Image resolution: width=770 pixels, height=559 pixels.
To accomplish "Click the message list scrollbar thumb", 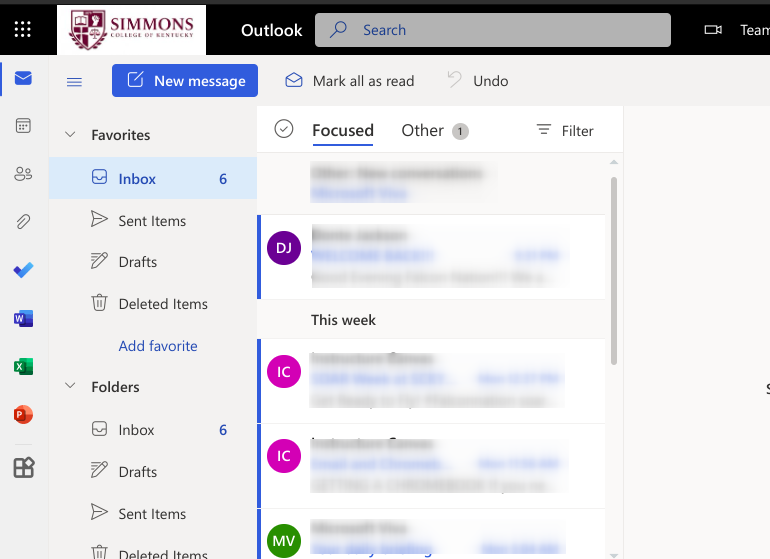I will tap(614, 271).
